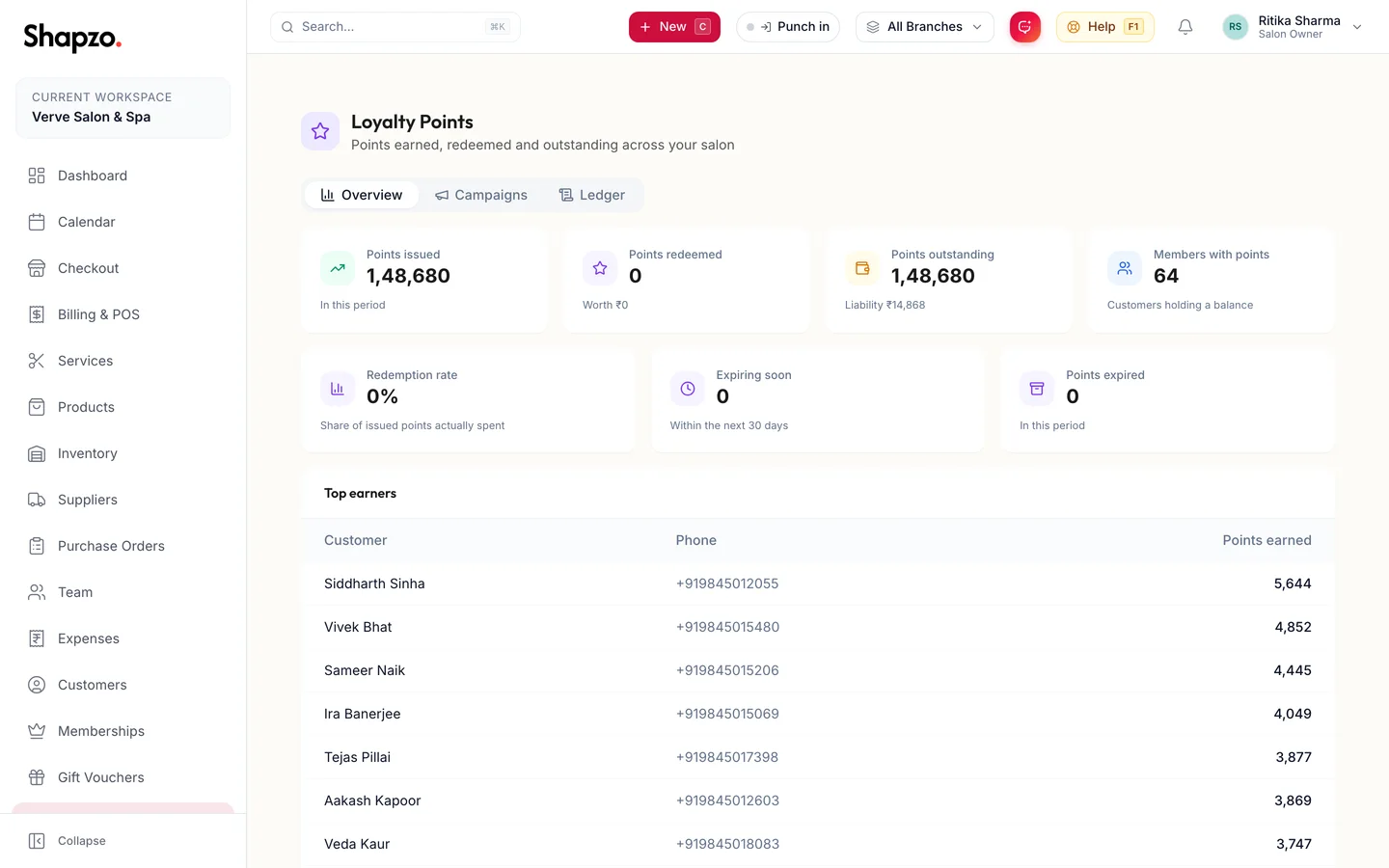1389x868 pixels.
Task: Open the Help button
Action: (1105, 27)
